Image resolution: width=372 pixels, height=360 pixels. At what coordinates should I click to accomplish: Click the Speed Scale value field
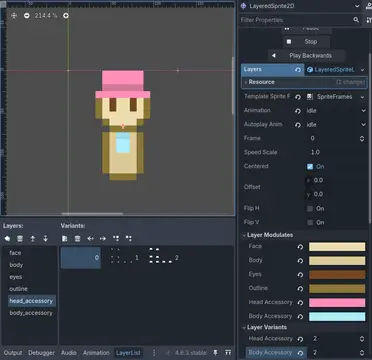coord(336,152)
